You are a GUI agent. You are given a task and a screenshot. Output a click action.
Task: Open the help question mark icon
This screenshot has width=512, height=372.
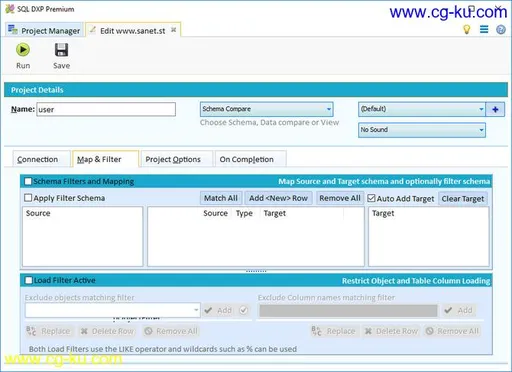[x=501, y=30]
